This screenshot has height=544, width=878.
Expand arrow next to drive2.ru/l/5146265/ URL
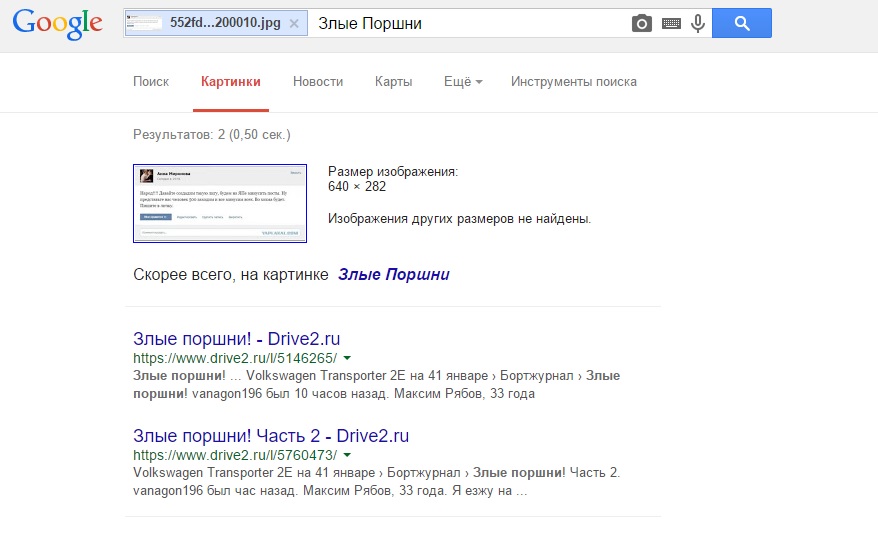(x=347, y=358)
